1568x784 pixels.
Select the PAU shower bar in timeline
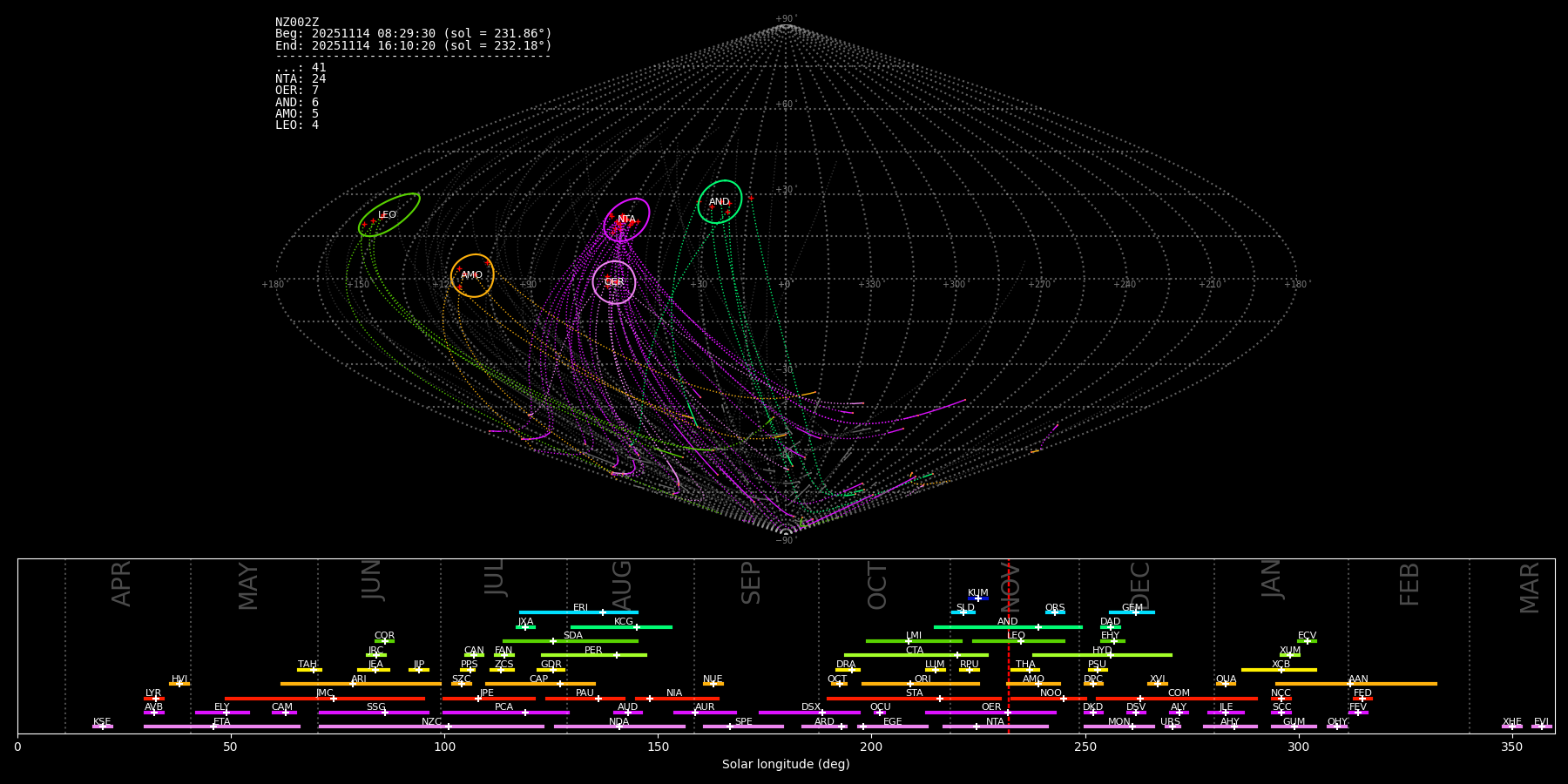point(585,699)
